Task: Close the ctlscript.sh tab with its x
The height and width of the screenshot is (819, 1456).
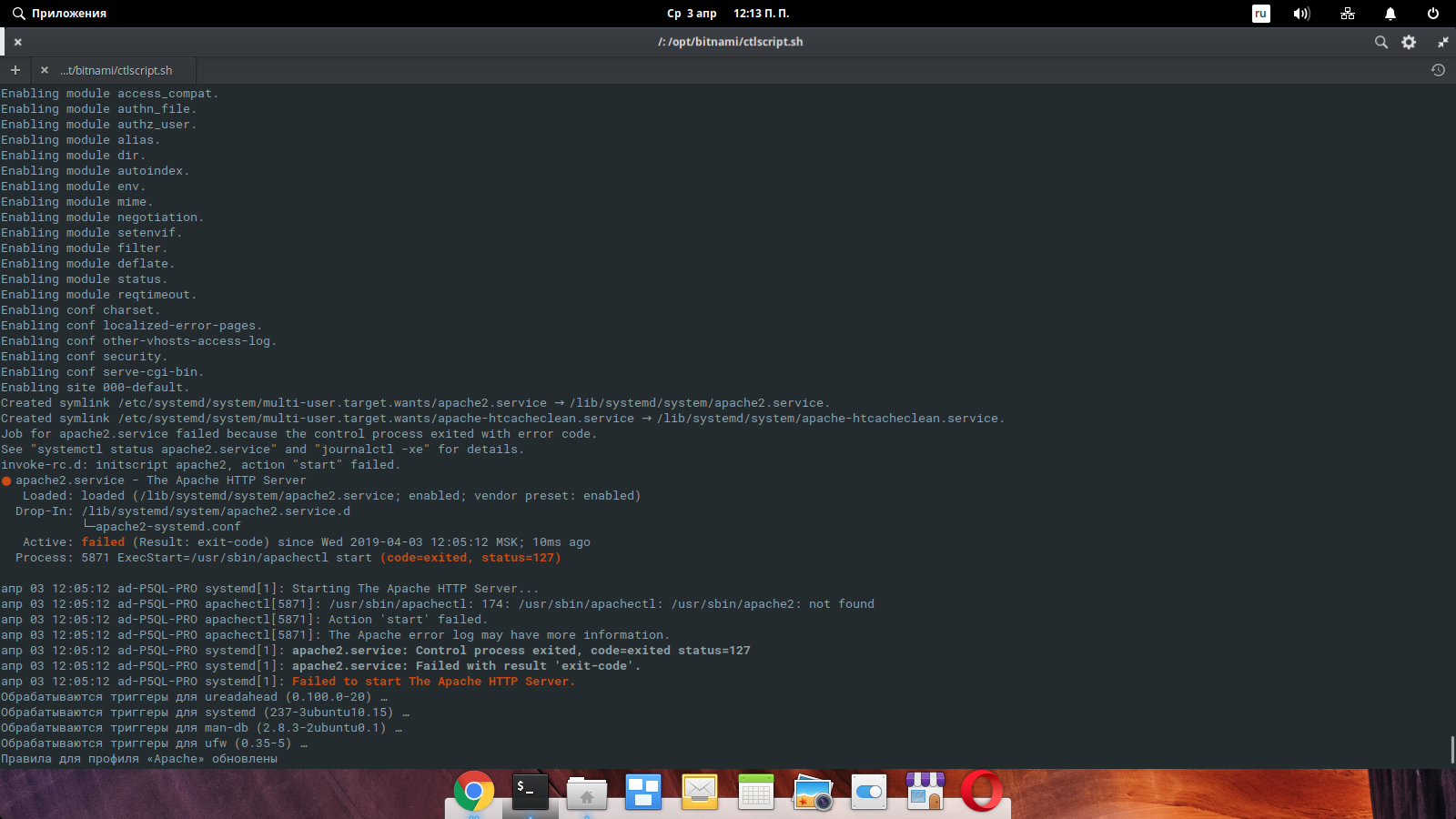Action: click(44, 70)
